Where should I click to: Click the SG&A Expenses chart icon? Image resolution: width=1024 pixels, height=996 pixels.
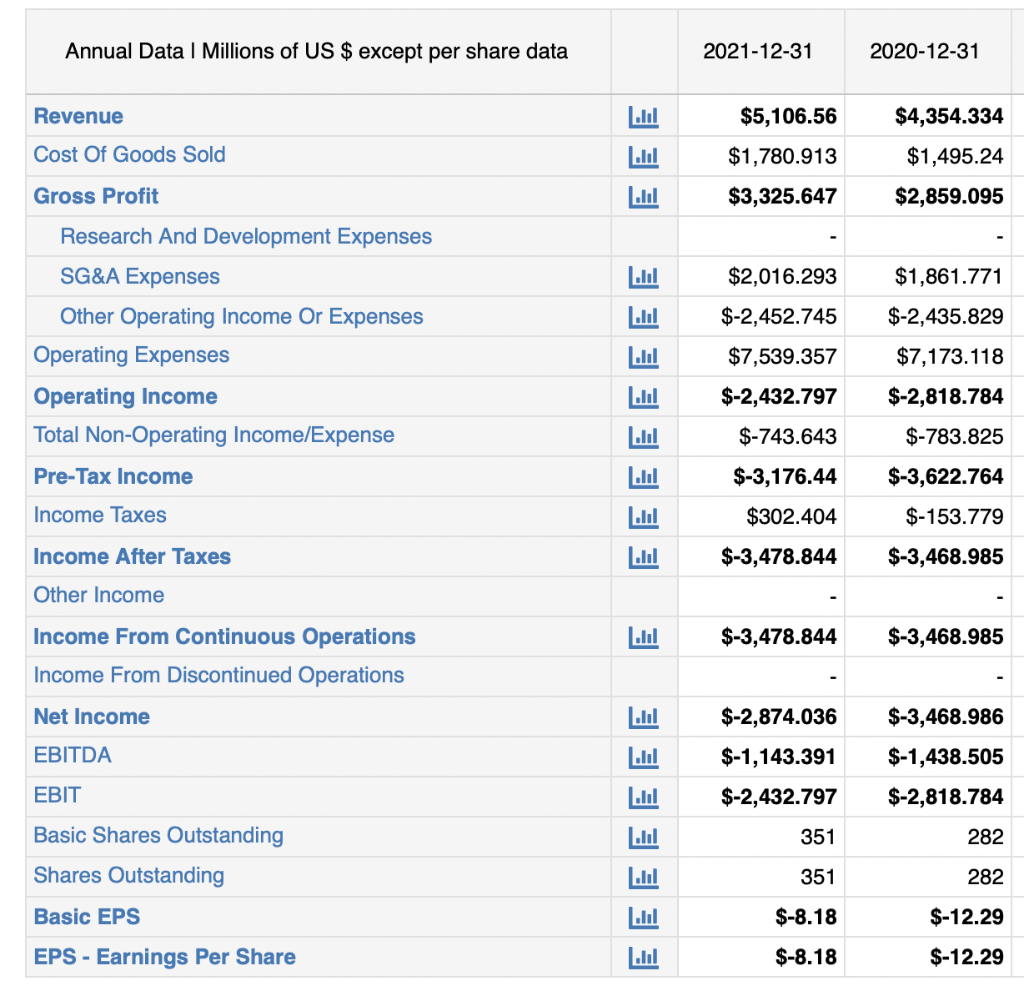643,277
